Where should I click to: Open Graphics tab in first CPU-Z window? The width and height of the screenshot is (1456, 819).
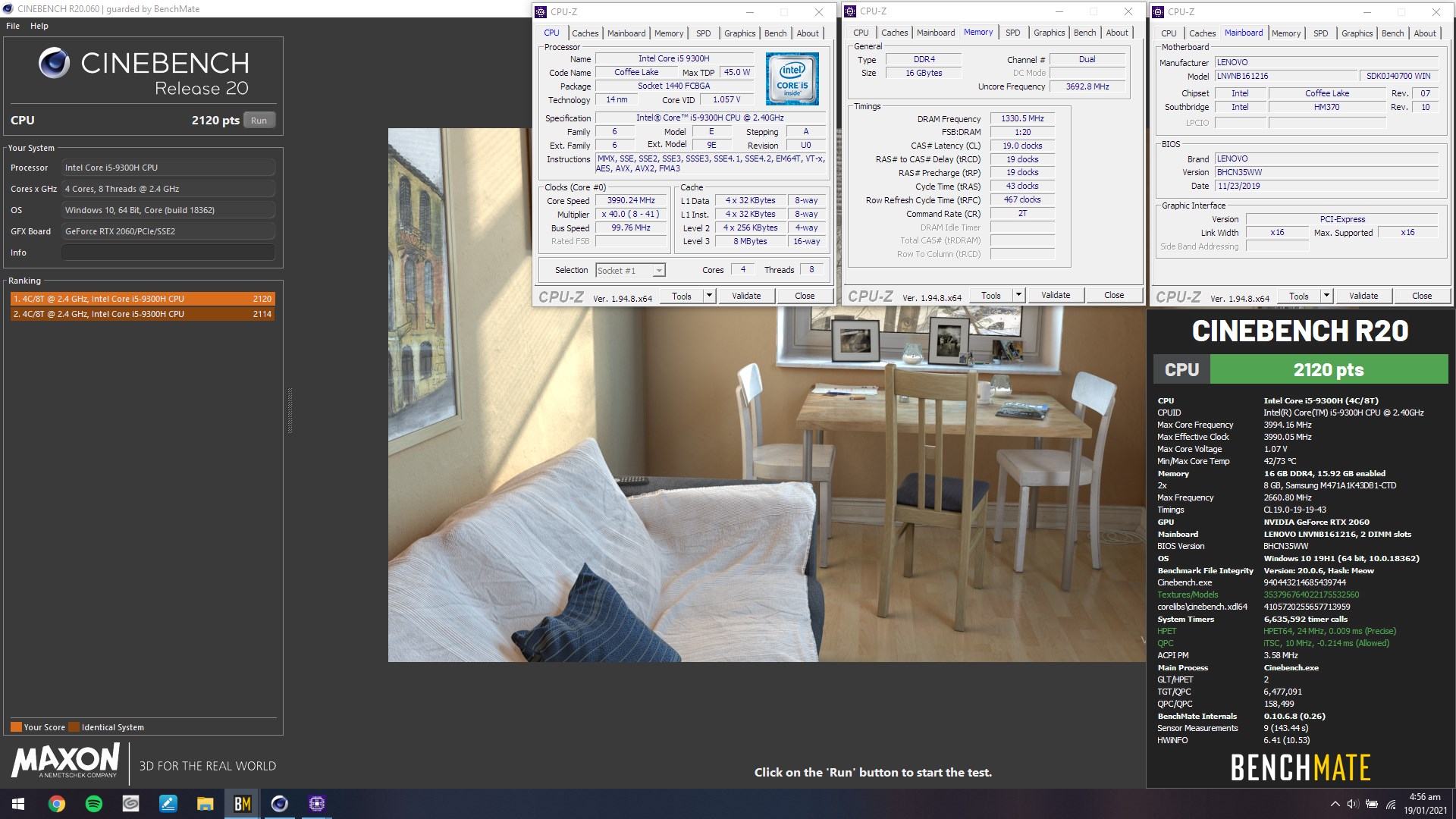(739, 33)
